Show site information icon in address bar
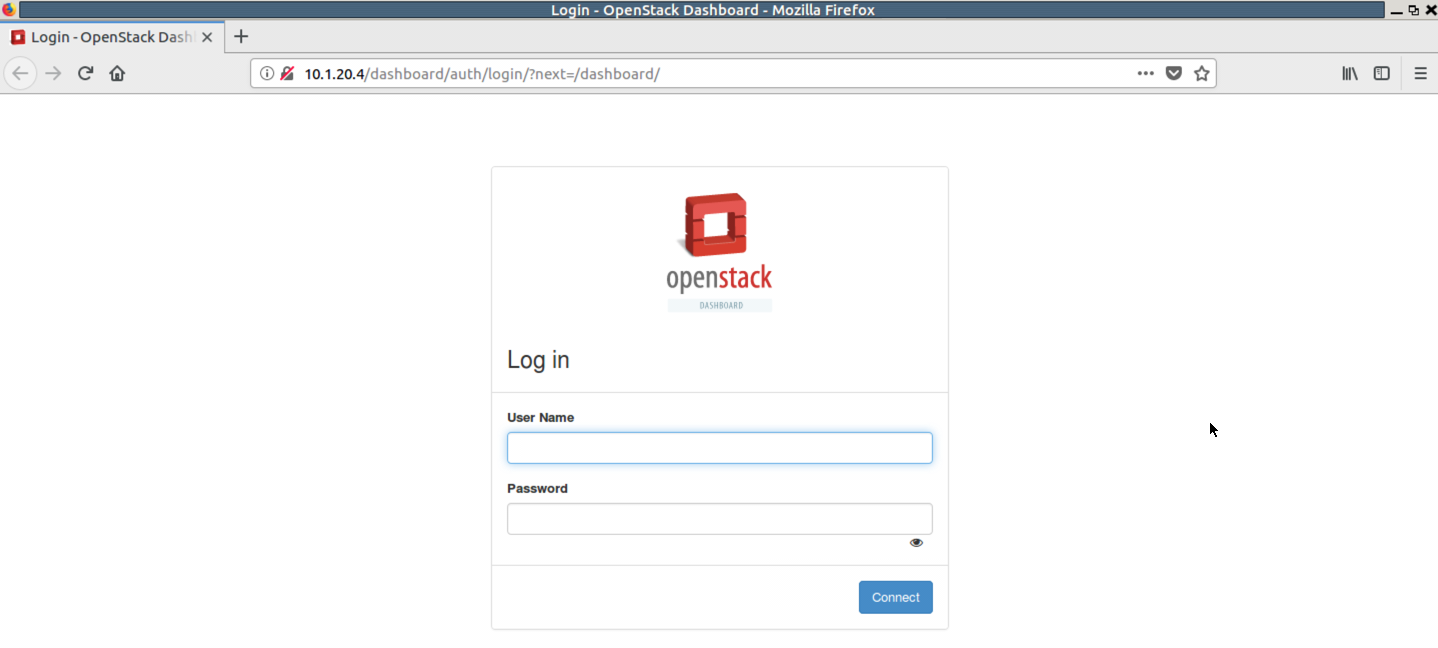This screenshot has height=648, width=1438. 267,73
